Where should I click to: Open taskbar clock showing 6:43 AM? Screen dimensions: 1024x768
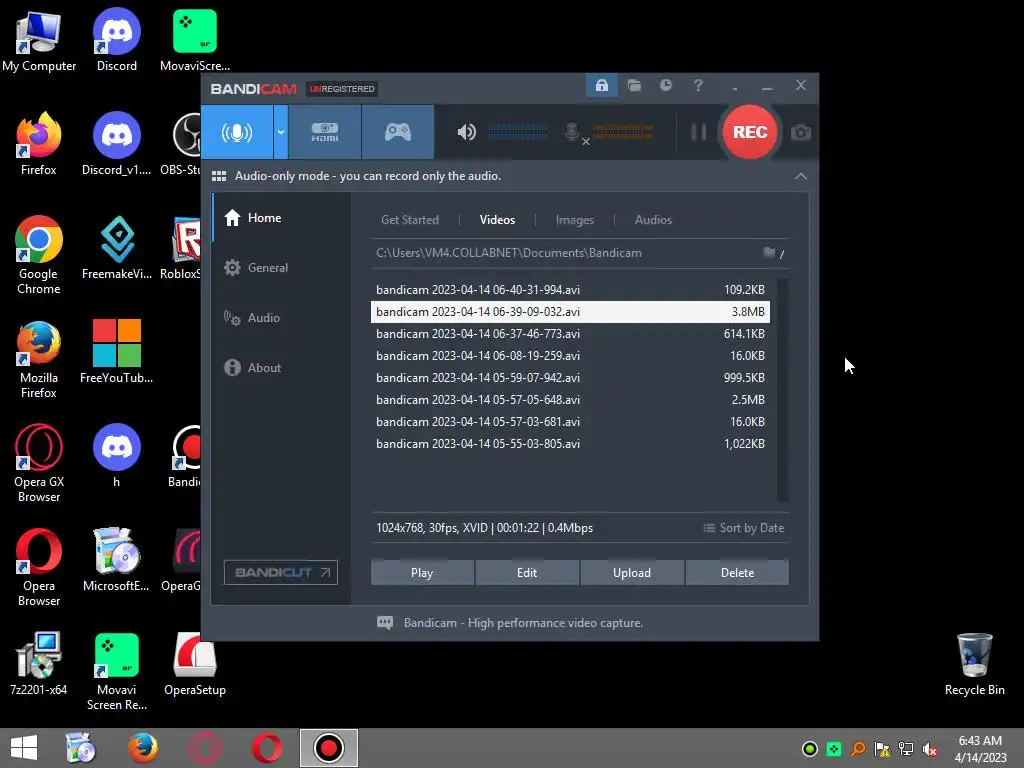[x=980, y=749]
